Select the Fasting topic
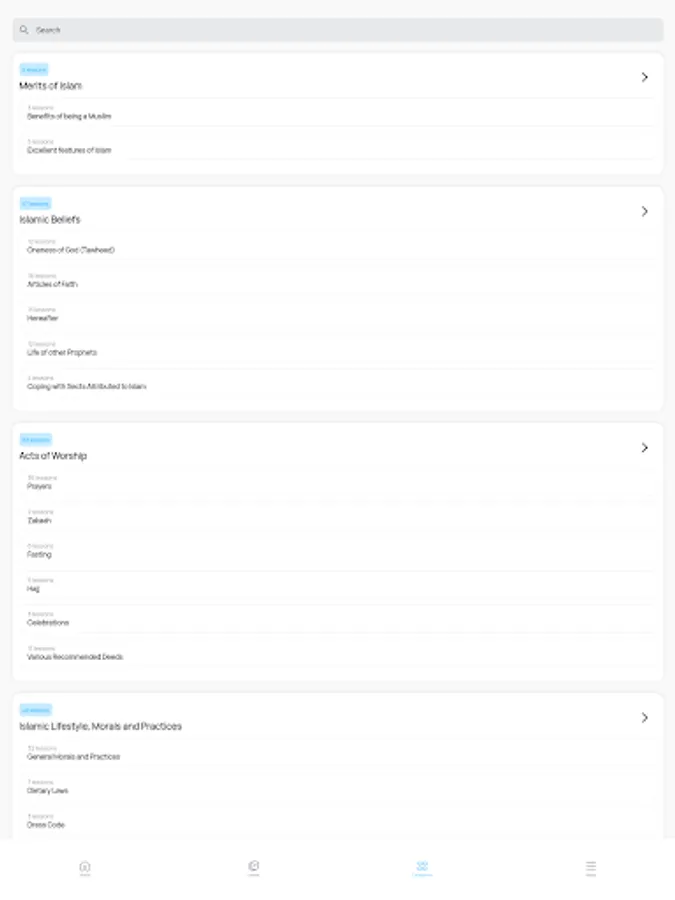This screenshot has width=675, height=900. tap(40, 554)
